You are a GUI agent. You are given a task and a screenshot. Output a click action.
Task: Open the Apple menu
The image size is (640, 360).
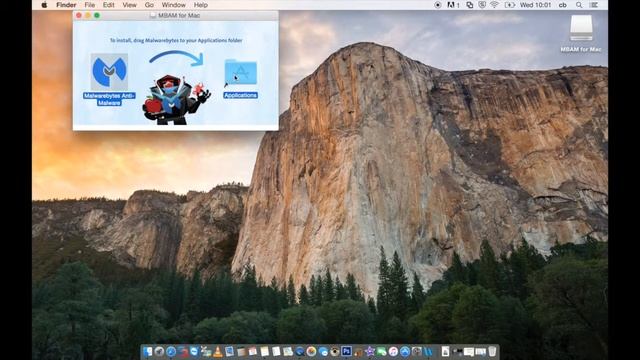click(x=44, y=5)
